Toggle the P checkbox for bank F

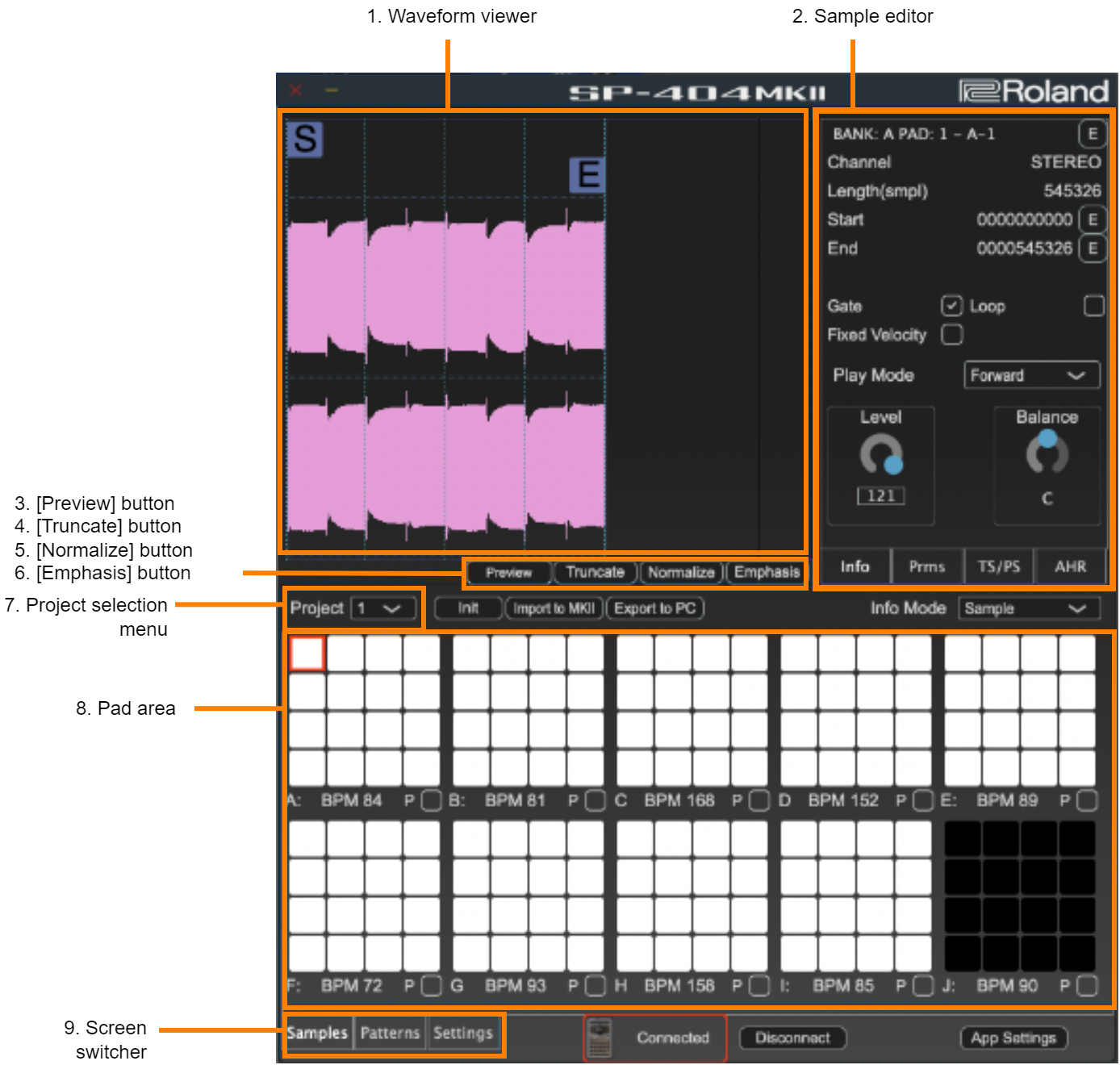pyautogui.click(x=432, y=986)
